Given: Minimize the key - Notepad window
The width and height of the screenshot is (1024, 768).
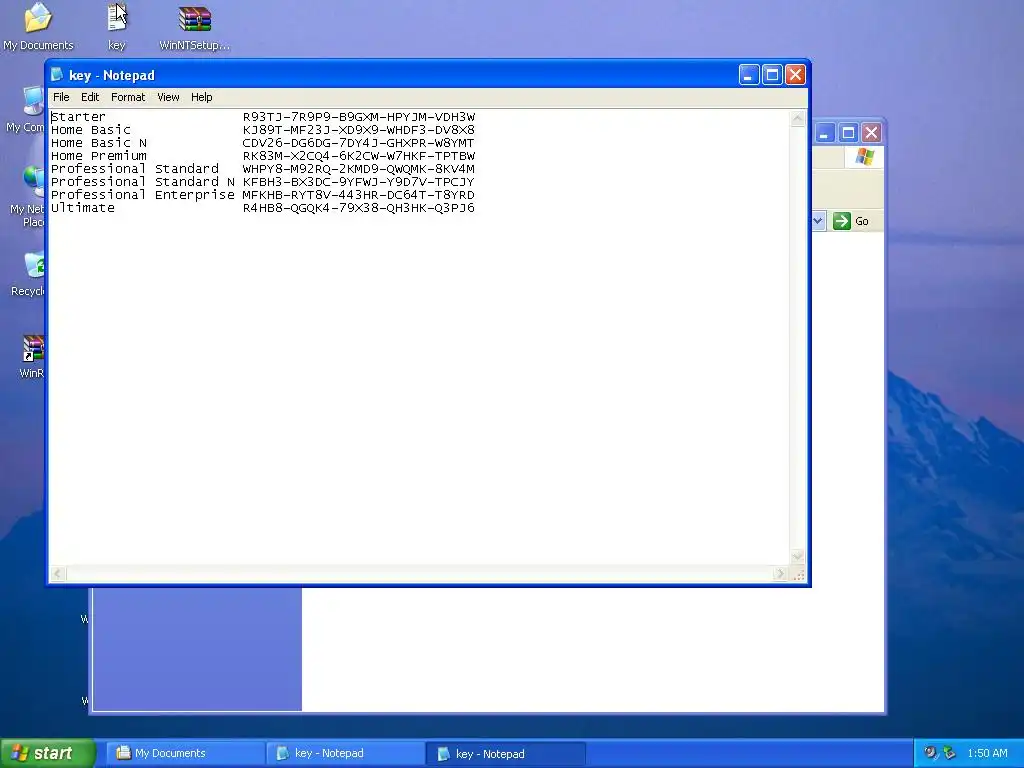Looking at the screenshot, I should click(749, 75).
